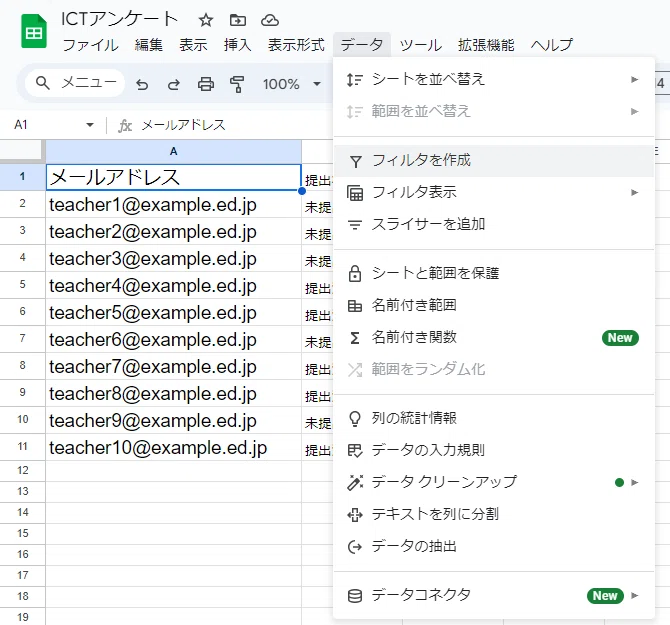The image size is (670, 625).
Task: Open the Google Sheets home icon
Action: click(x=34, y=31)
